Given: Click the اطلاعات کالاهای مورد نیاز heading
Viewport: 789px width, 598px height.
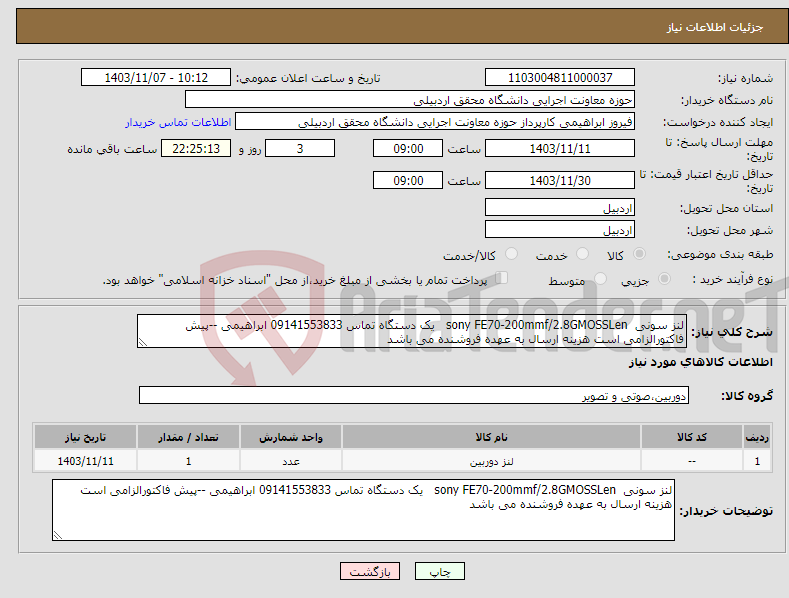Looking at the screenshot, I should tap(700, 362).
